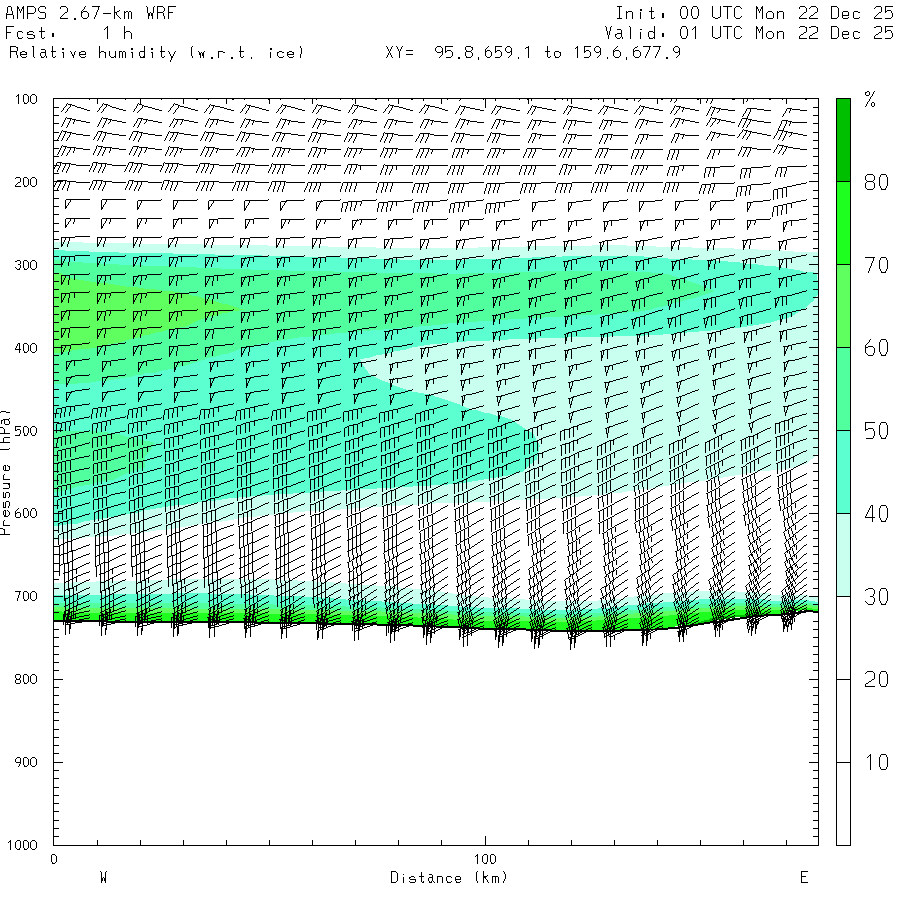900x900 pixels.
Task: Click the dark green above-80% colorbar segment
Action: [843, 139]
